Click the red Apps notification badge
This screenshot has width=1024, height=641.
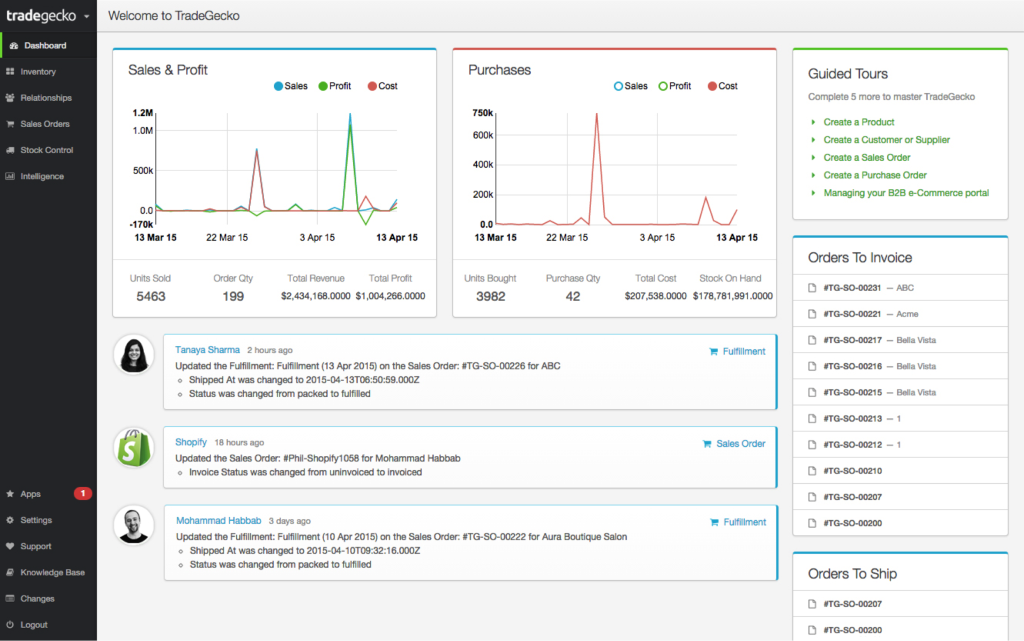(x=83, y=494)
